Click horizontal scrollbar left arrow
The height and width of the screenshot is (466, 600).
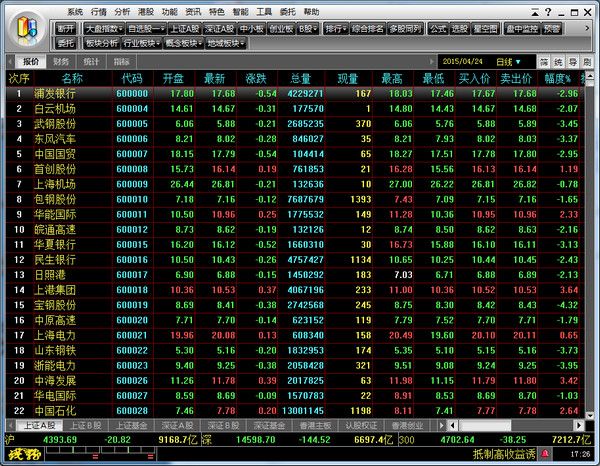[x=452, y=425]
